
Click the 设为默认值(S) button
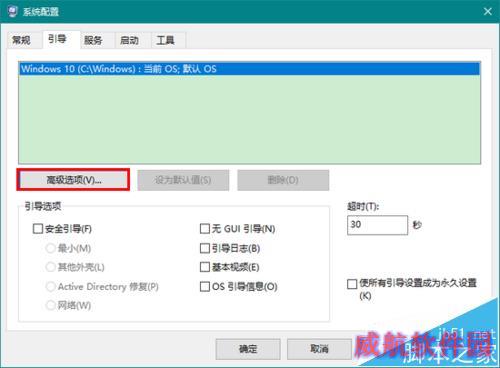point(183,180)
